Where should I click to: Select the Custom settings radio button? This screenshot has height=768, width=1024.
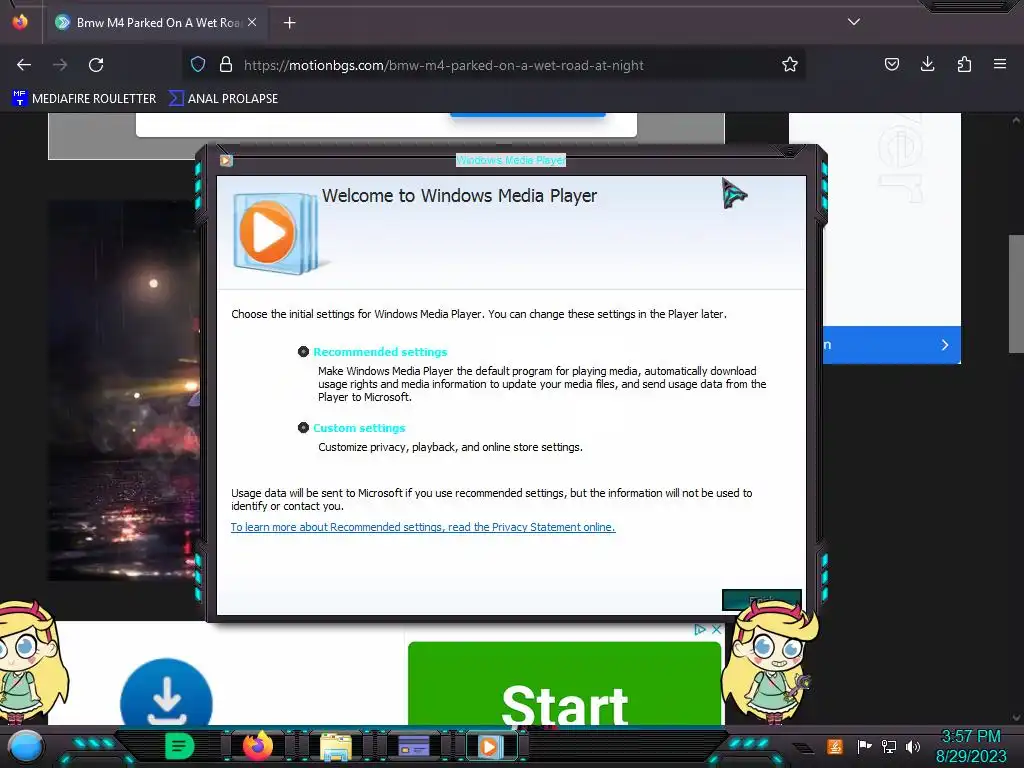pos(303,428)
